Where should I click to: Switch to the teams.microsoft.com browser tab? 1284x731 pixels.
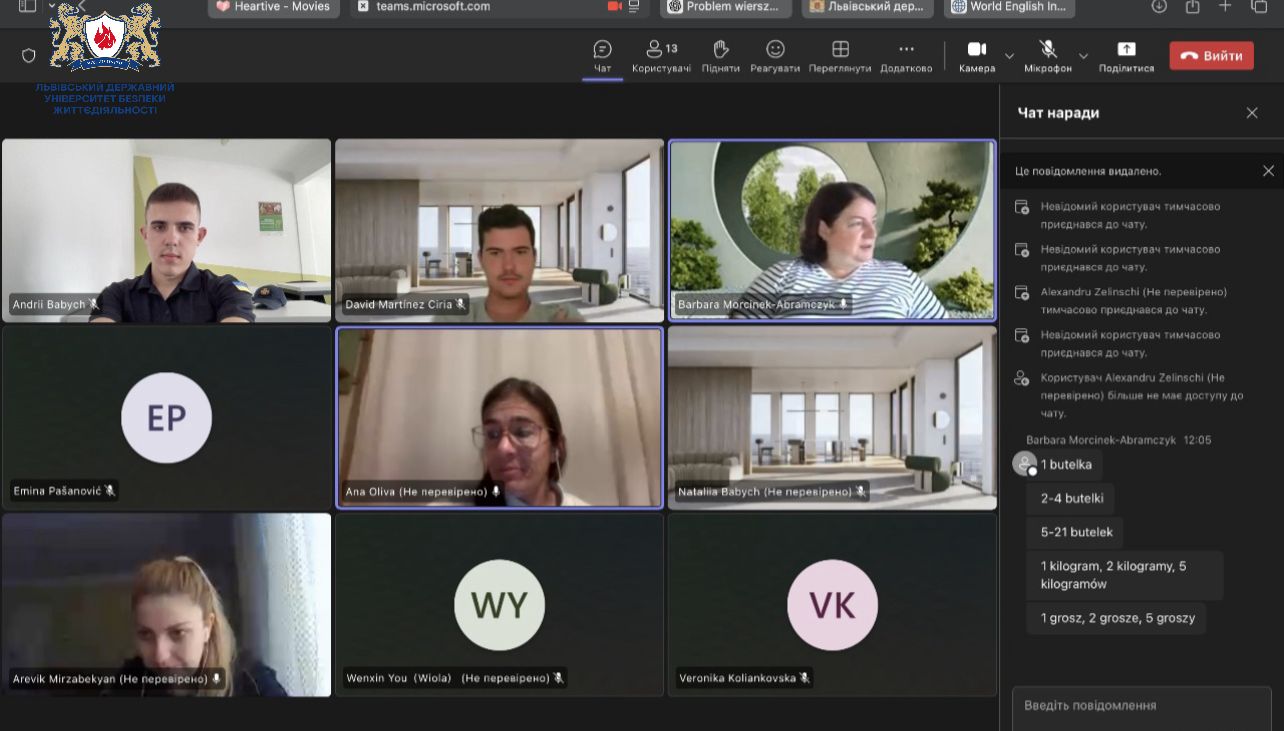pos(433,7)
